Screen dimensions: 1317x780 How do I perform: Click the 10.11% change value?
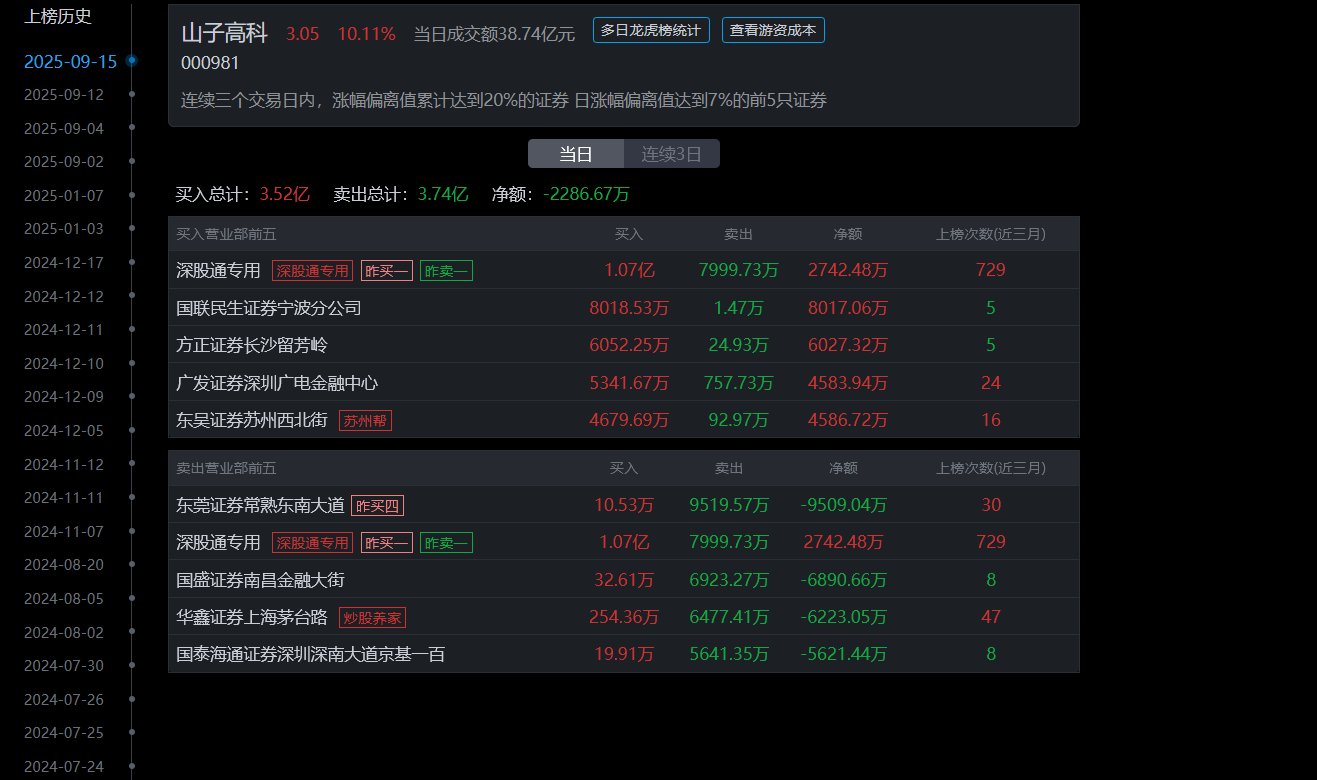click(x=366, y=34)
